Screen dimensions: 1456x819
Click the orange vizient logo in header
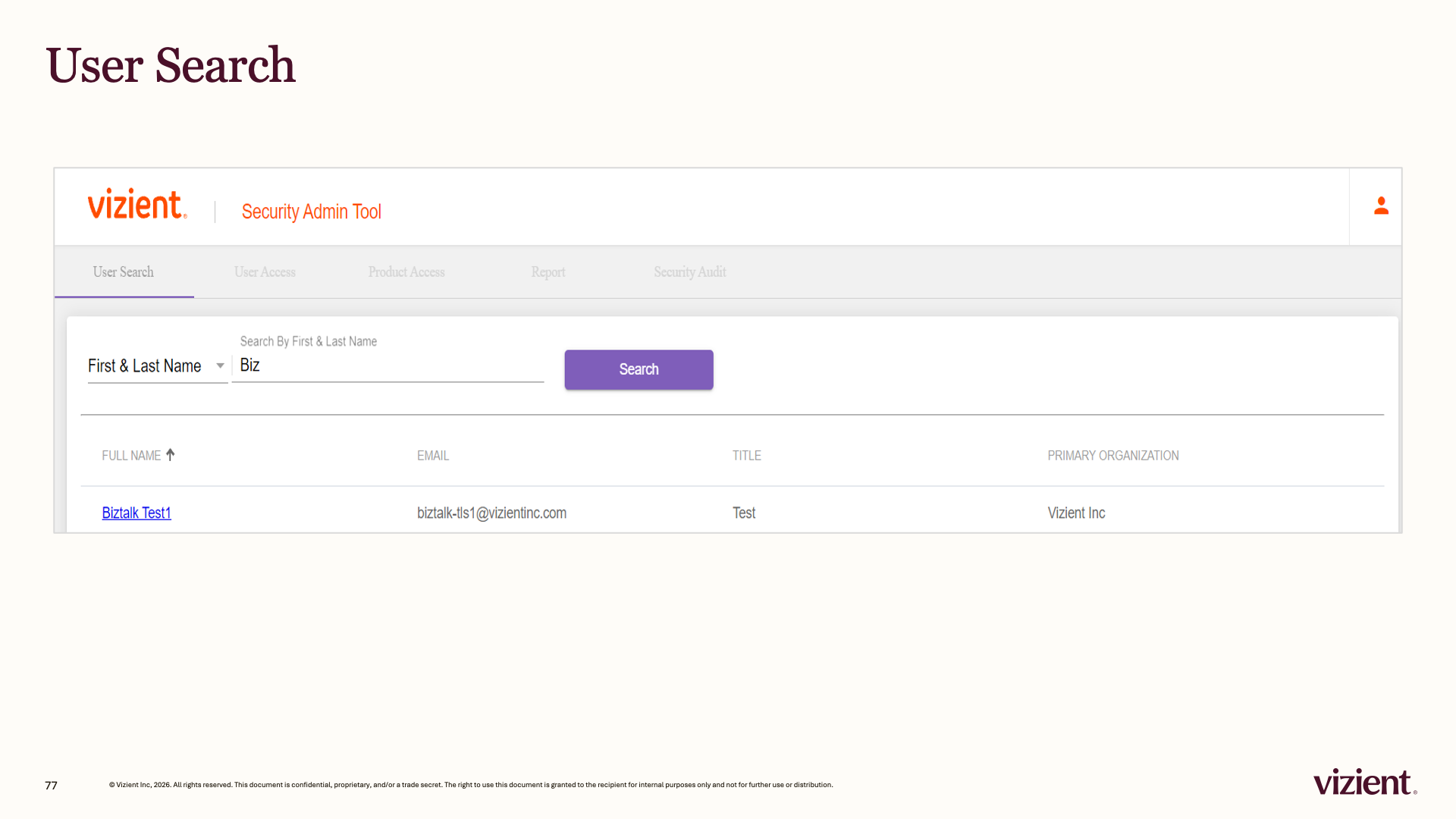pos(137,204)
